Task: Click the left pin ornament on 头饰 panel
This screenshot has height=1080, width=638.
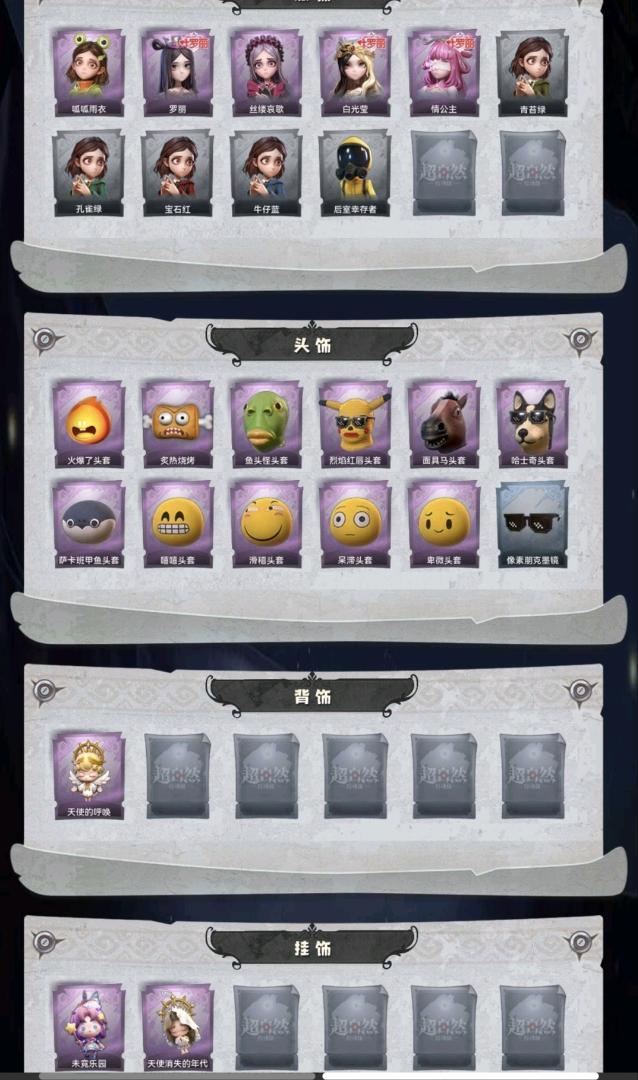Action: coord(45,340)
